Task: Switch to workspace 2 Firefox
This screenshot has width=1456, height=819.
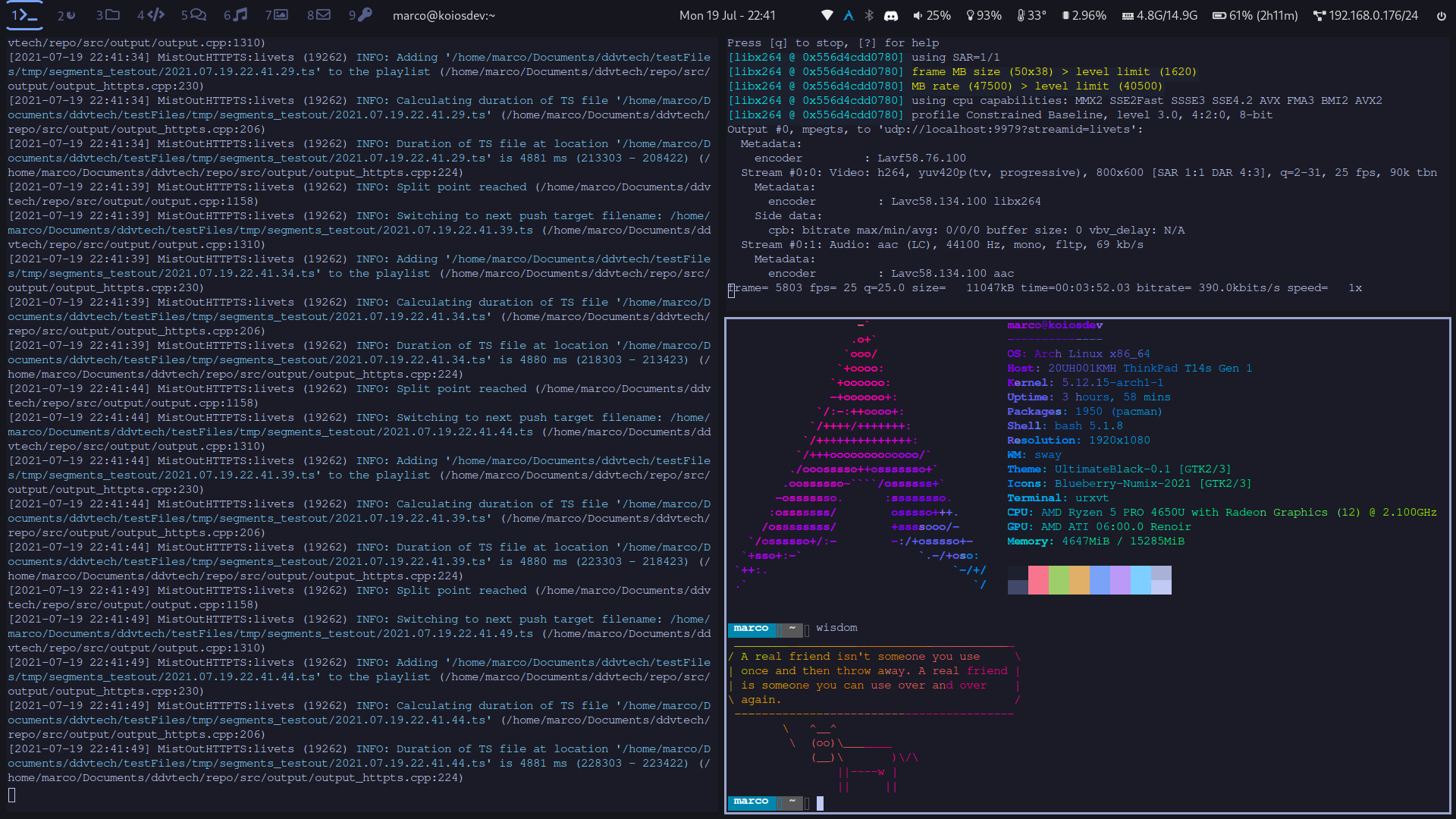Action: (x=67, y=14)
